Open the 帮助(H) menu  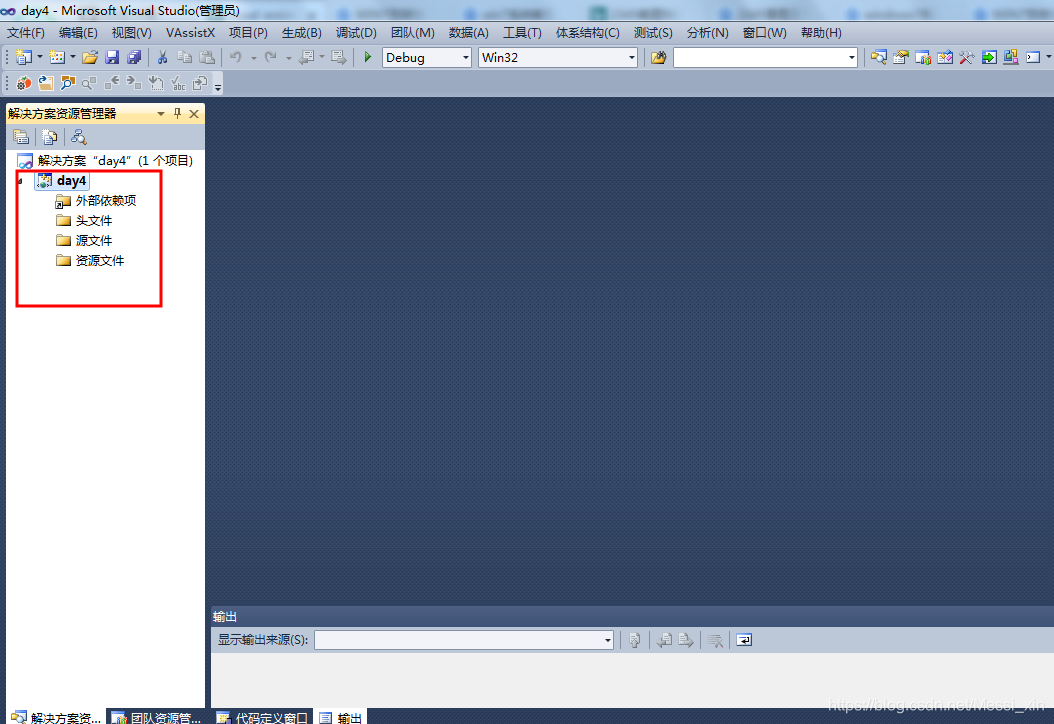pos(821,33)
